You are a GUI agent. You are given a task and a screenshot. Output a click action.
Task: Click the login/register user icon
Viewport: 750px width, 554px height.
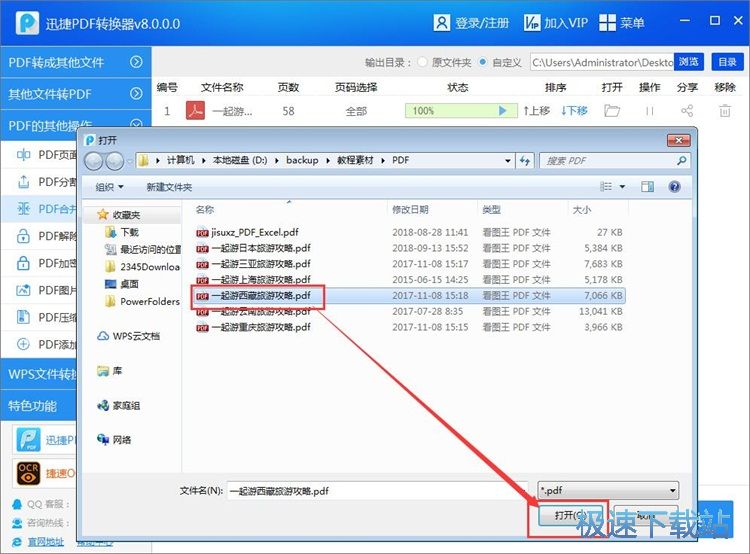click(x=441, y=22)
